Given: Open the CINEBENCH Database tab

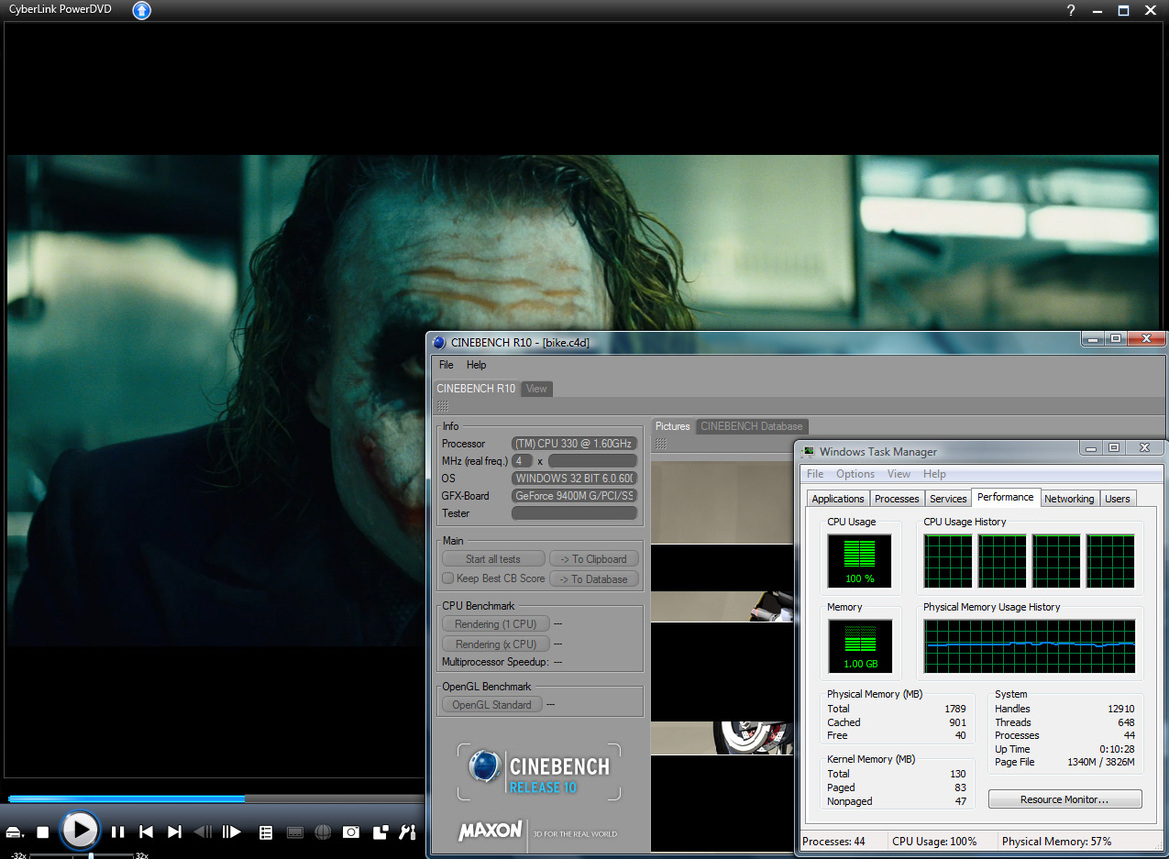Looking at the screenshot, I should [x=752, y=427].
